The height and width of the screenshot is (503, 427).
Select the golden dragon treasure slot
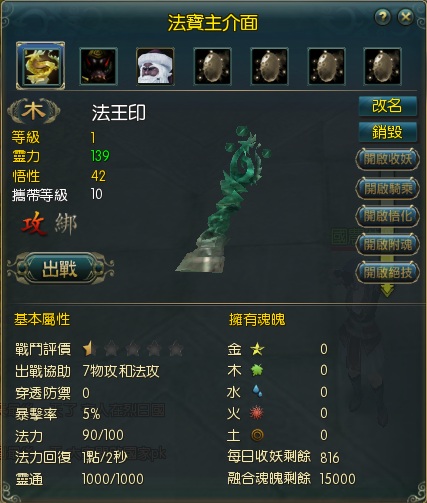click(x=40, y=66)
